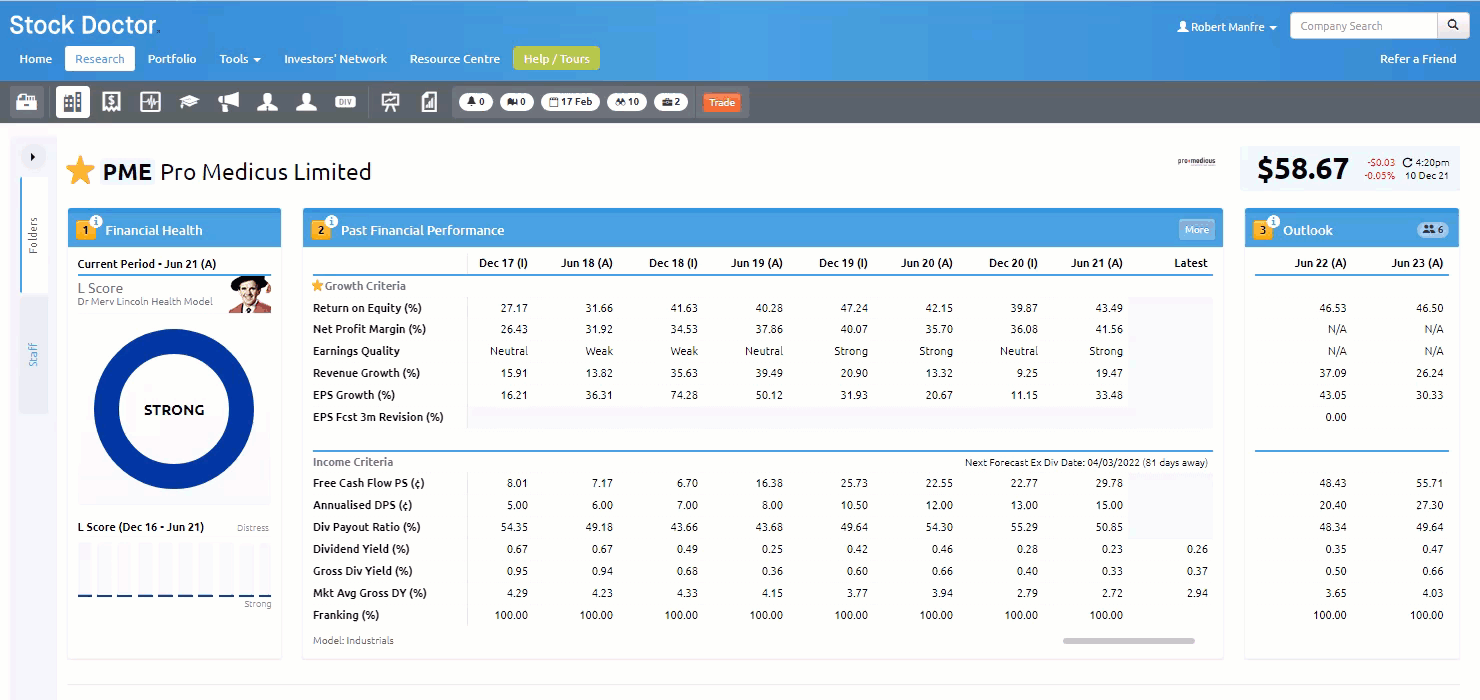Click the search magnifier button
Image resolution: width=1480 pixels, height=700 pixels.
(1453, 26)
